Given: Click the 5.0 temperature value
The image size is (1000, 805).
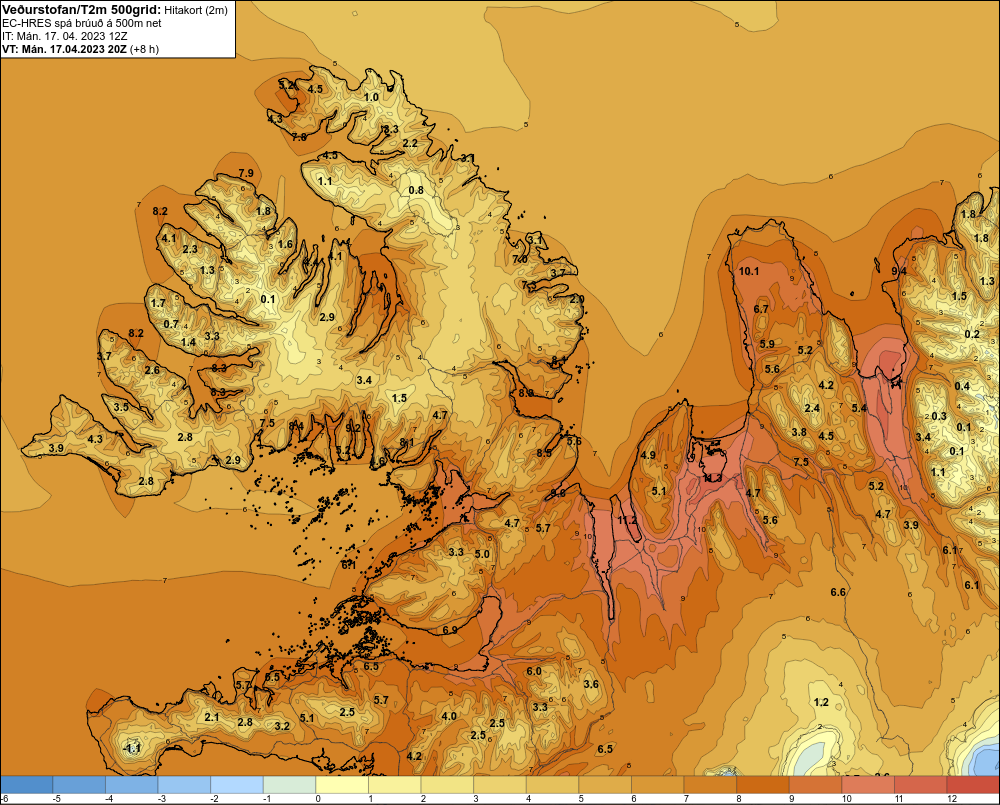Looking at the screenshot, I should point(482,554).
